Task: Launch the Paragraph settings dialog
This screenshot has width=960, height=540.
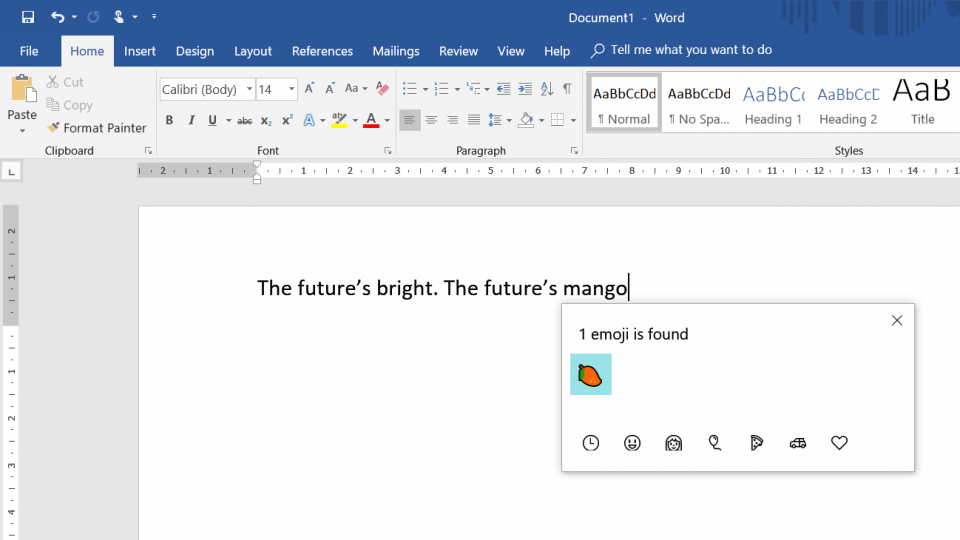Action: click(x=574, y=151)
